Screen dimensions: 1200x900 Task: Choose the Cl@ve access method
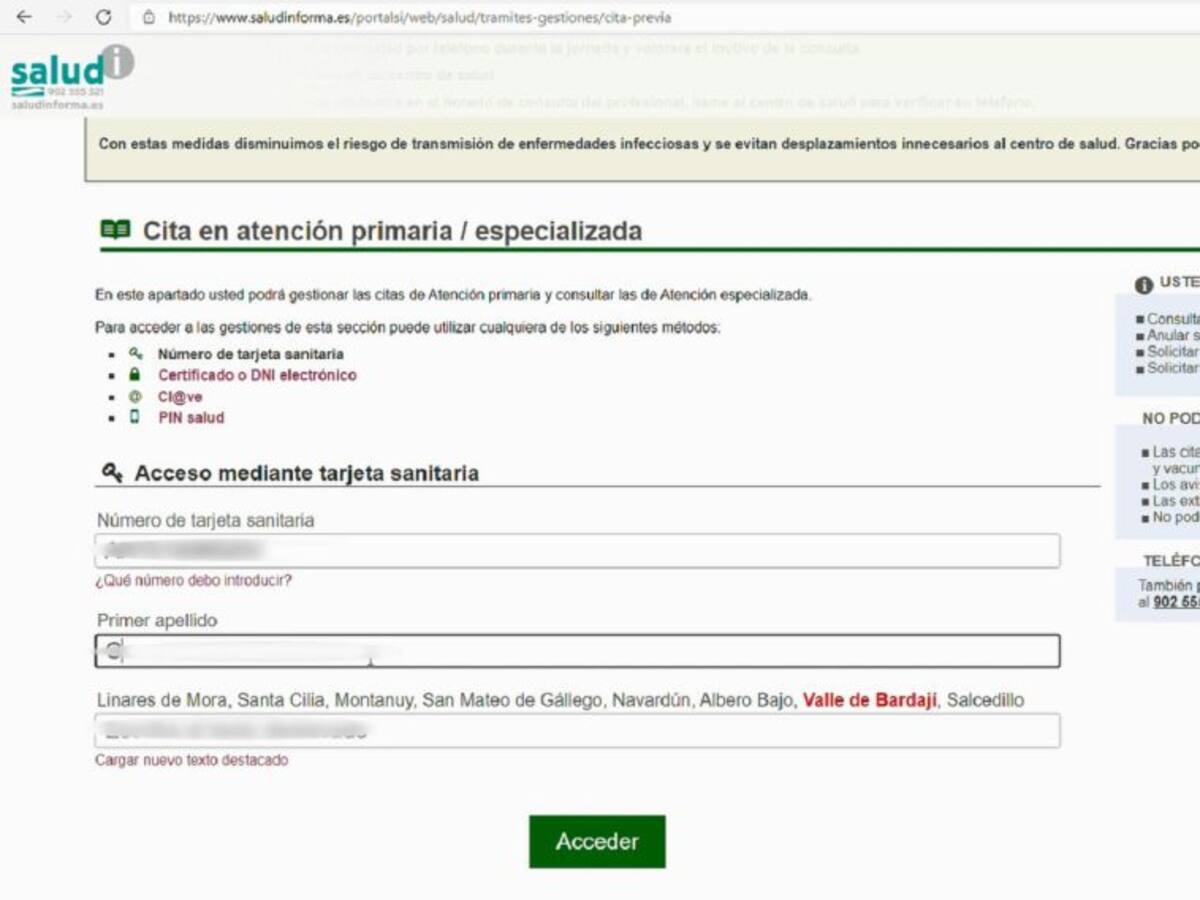(180, 397)
